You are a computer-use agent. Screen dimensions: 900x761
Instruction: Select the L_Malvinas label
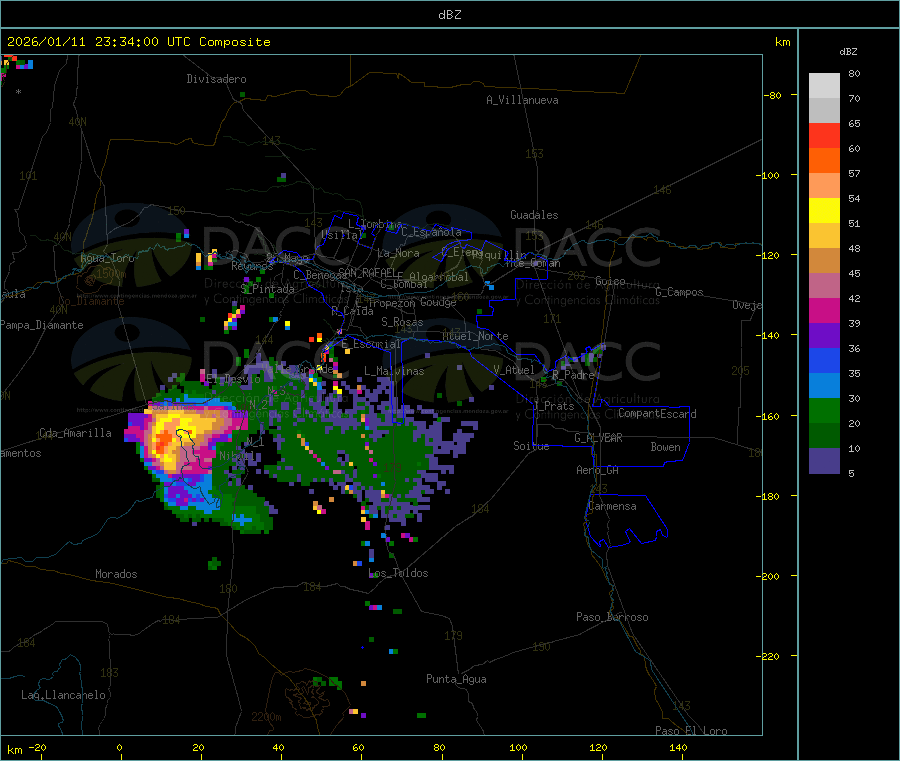coord(394,371)
